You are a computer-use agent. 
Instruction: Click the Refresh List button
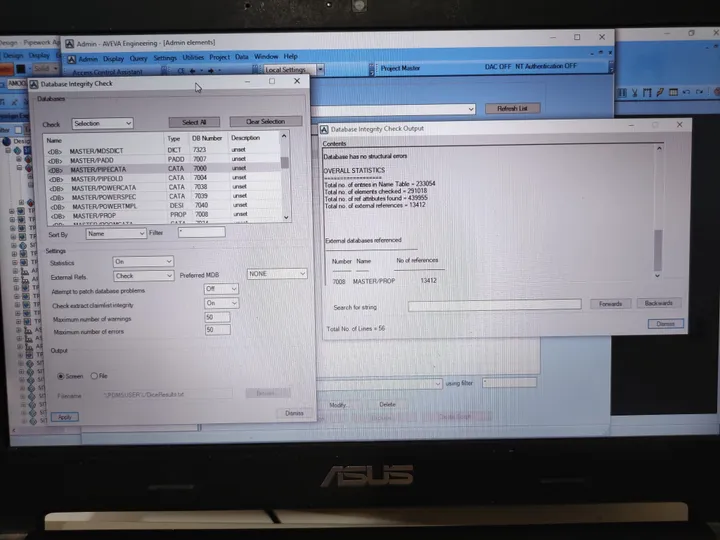tap(512, 108)
